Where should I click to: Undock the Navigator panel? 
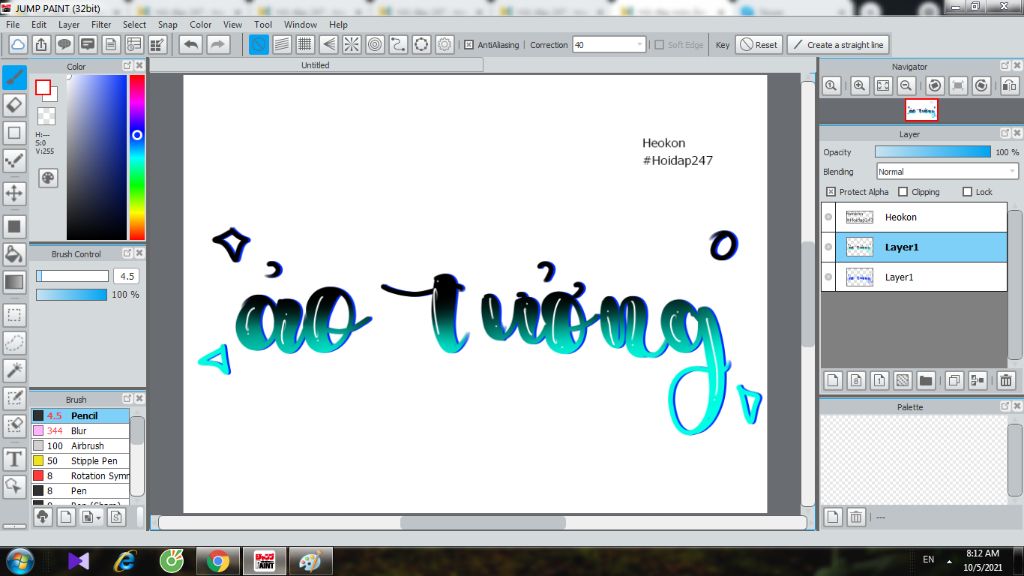1004,65
